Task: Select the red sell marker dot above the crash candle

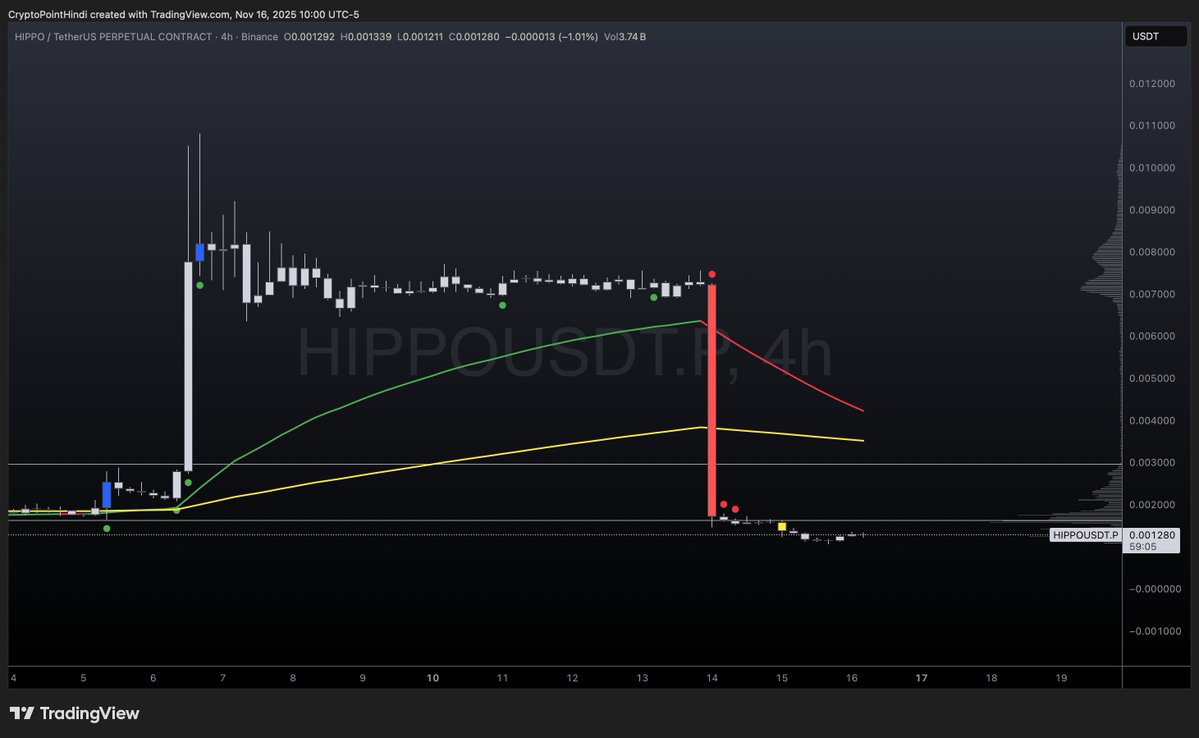Action: [712, 273]
